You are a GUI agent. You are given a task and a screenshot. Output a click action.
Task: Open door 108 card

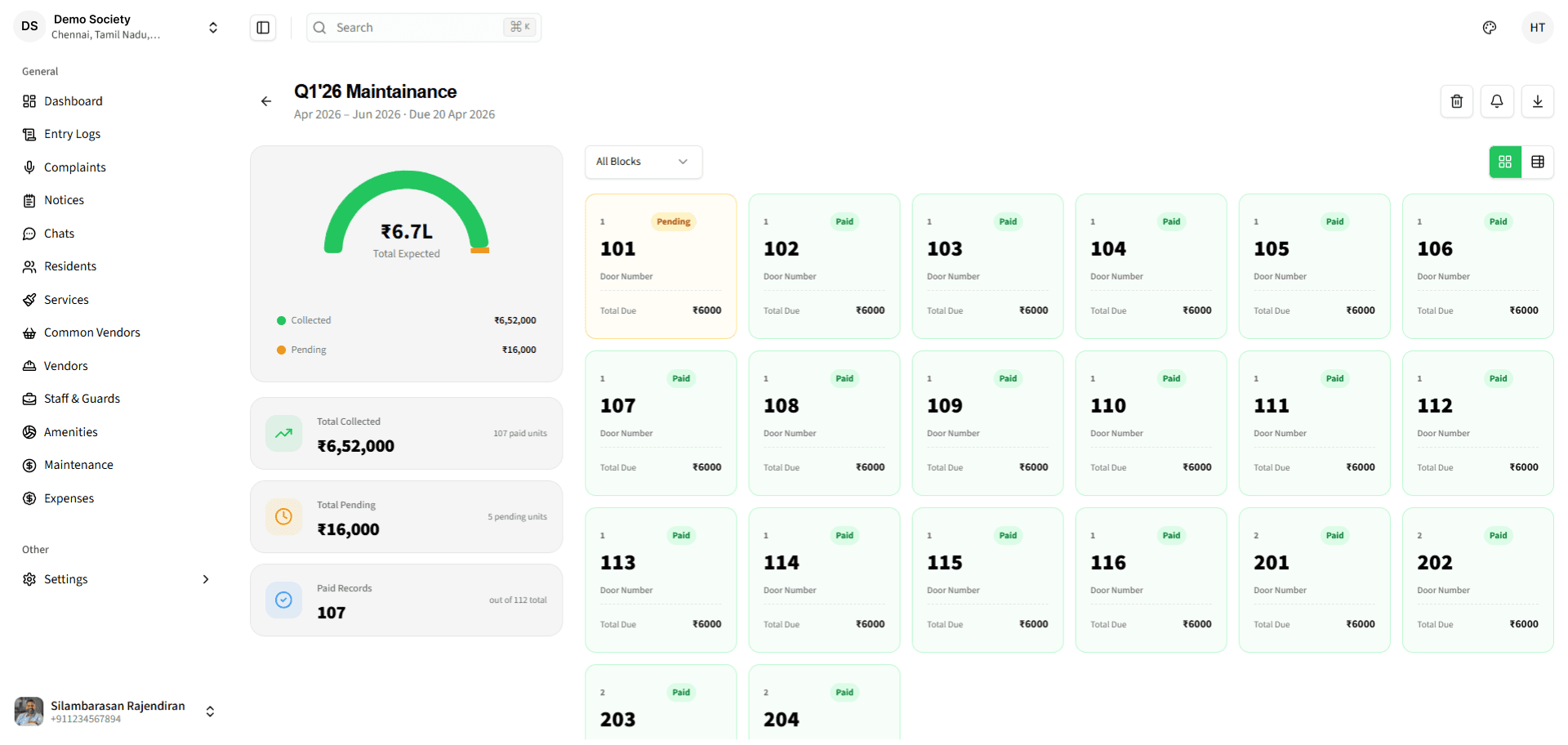pyautogui.click(x=824, y=423)
